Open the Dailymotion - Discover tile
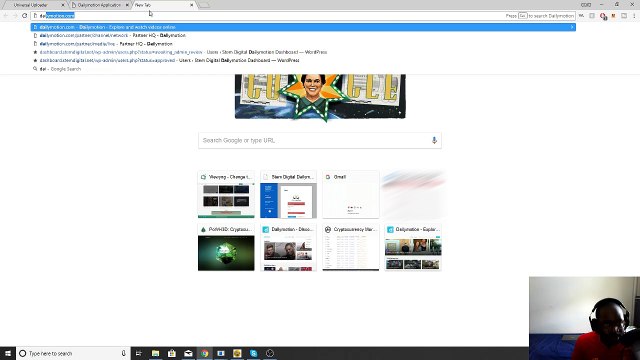 point(289,247)
